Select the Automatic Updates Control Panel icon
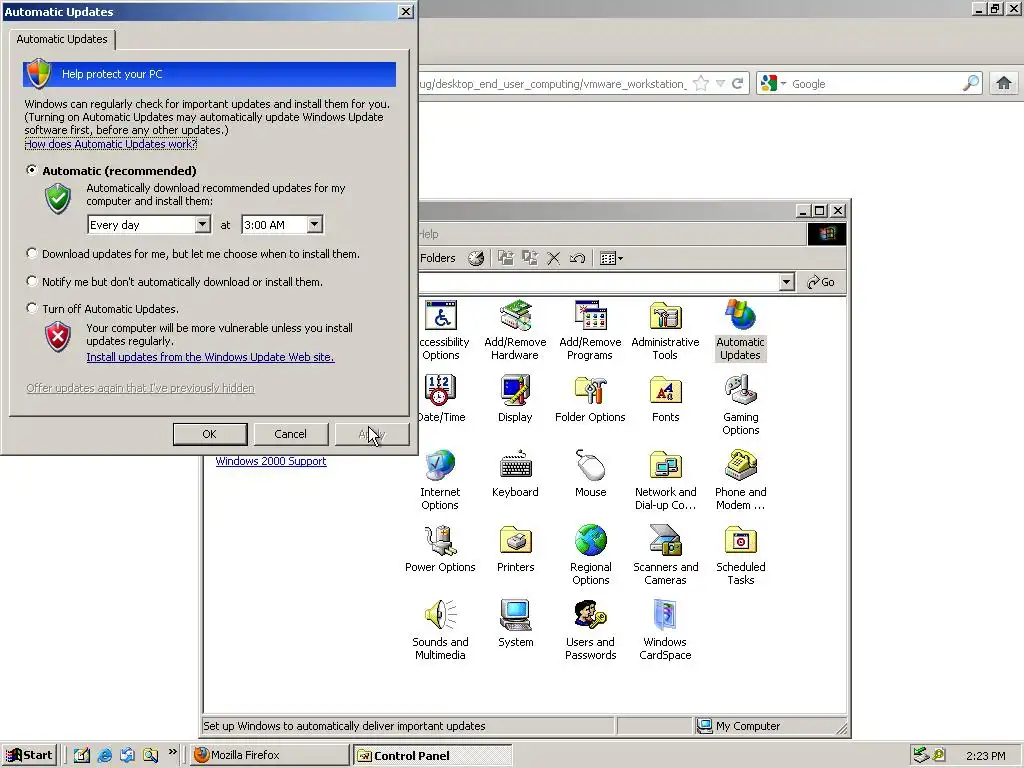The height and width of the screenshot is (768, 1024). pyautogui.click(x=741, y=330)
